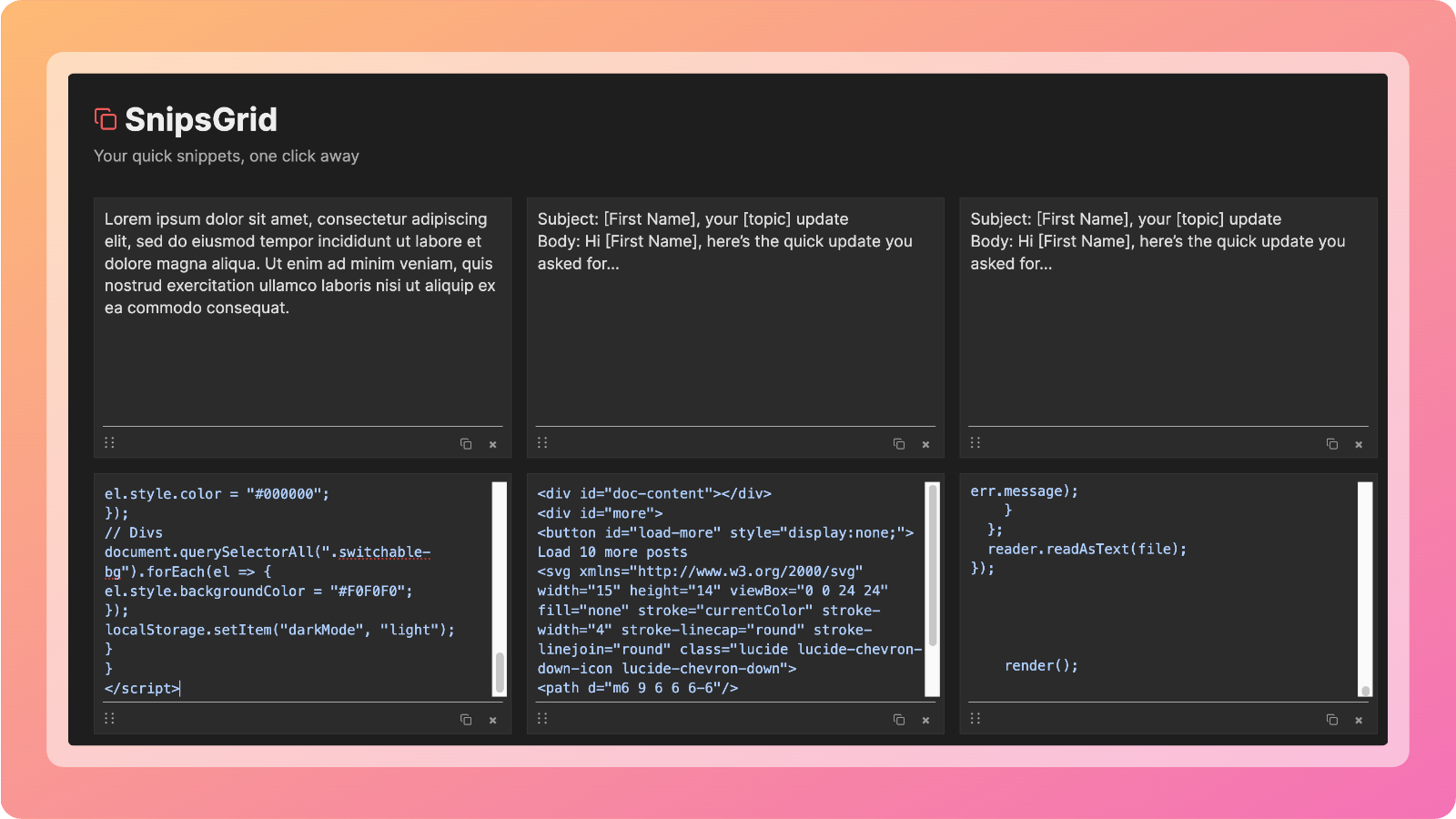Delete the dark mode script snippet
The height and width of the screenshot is (819, 1456).
pyautogui.click(x=493, y=719)
